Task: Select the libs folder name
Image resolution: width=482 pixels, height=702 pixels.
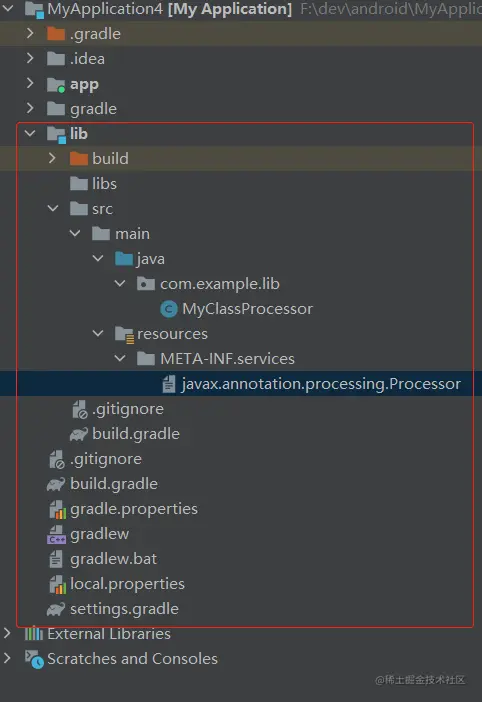Action: pyautogui.click(x=104, y=184)
